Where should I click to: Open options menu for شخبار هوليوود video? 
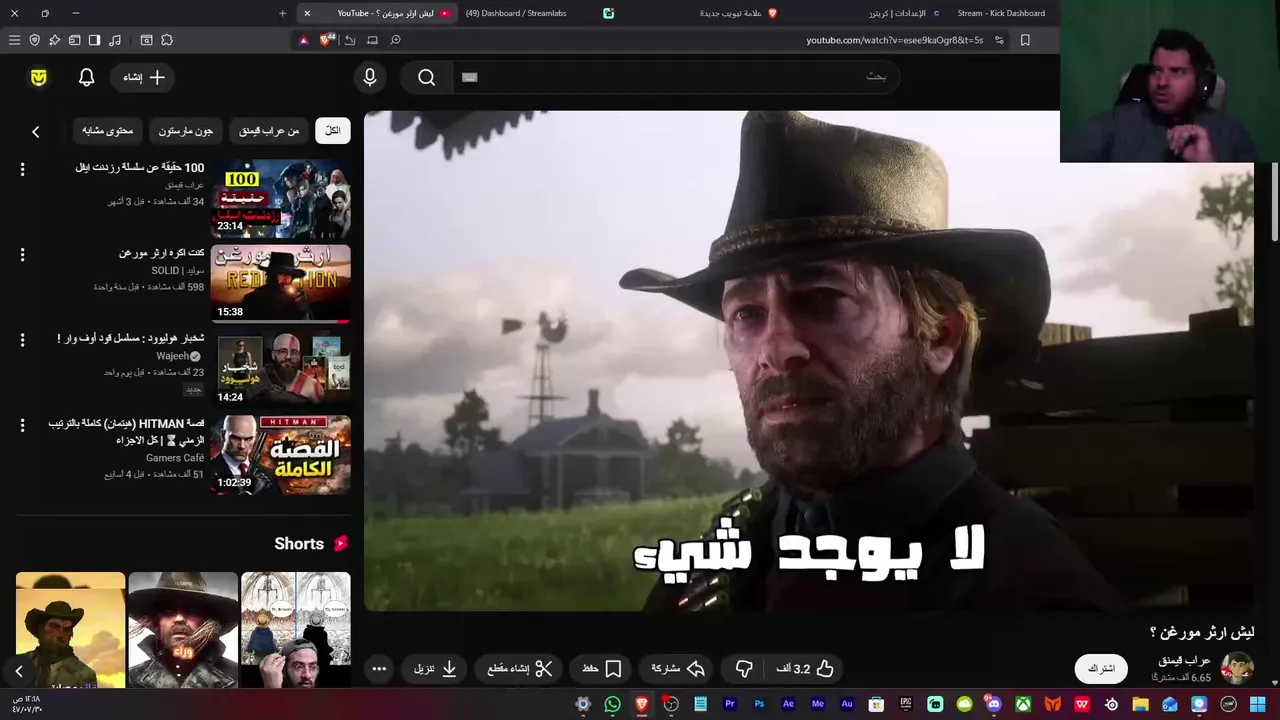(x=22, y=340)
